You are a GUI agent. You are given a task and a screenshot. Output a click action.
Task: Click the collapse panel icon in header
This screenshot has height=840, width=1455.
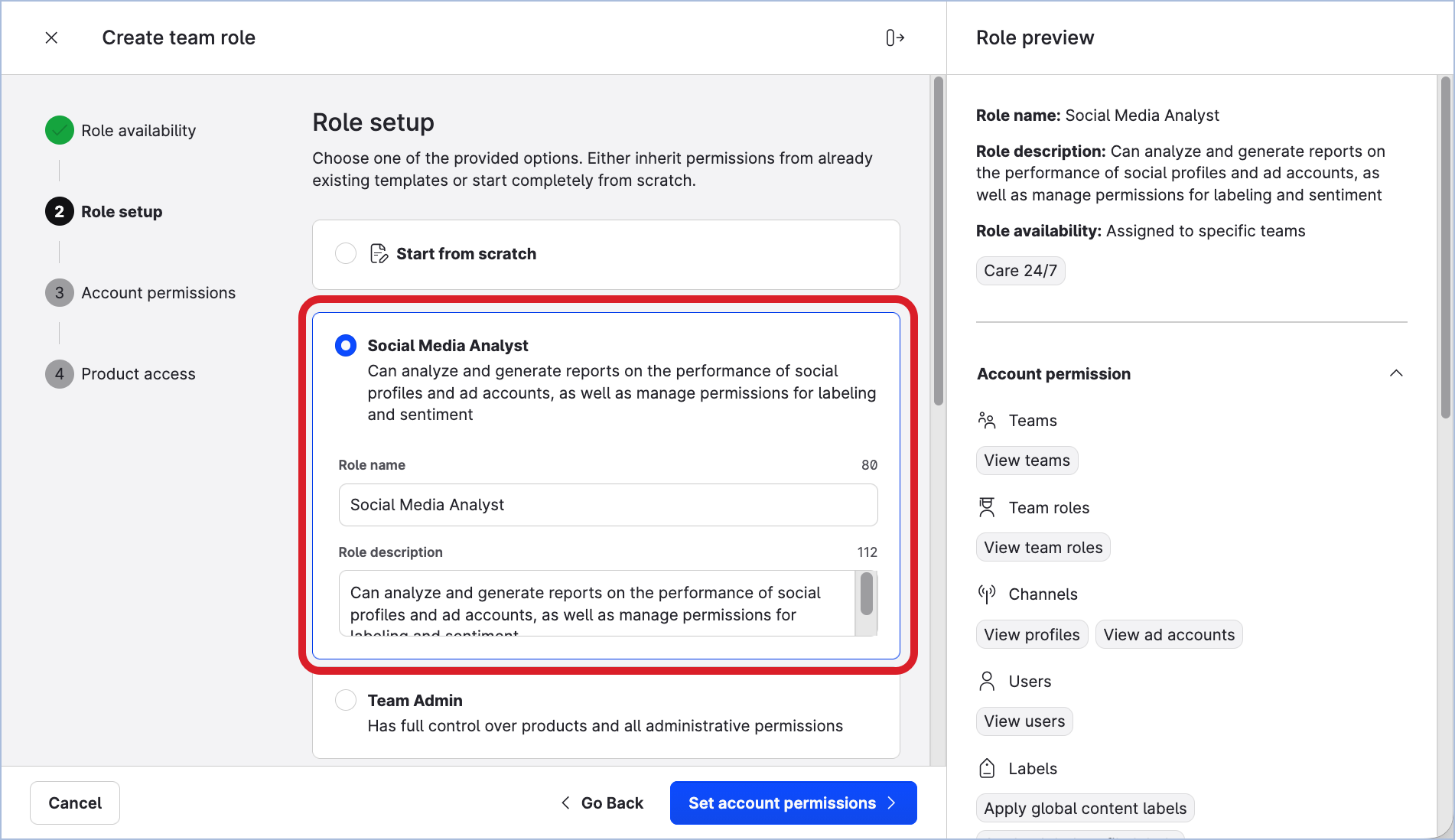pyautogui.click(x=895, y=37)
